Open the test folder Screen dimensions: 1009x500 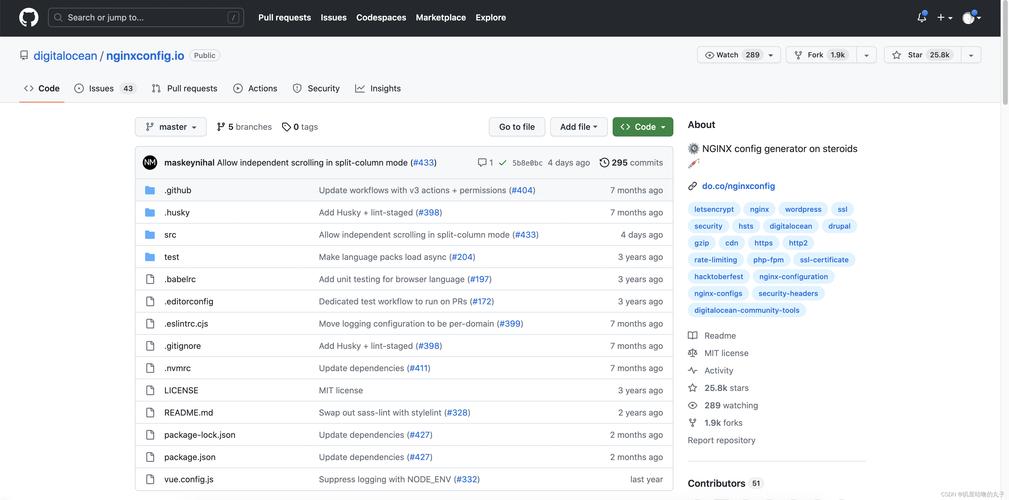(x=172, y=257)
